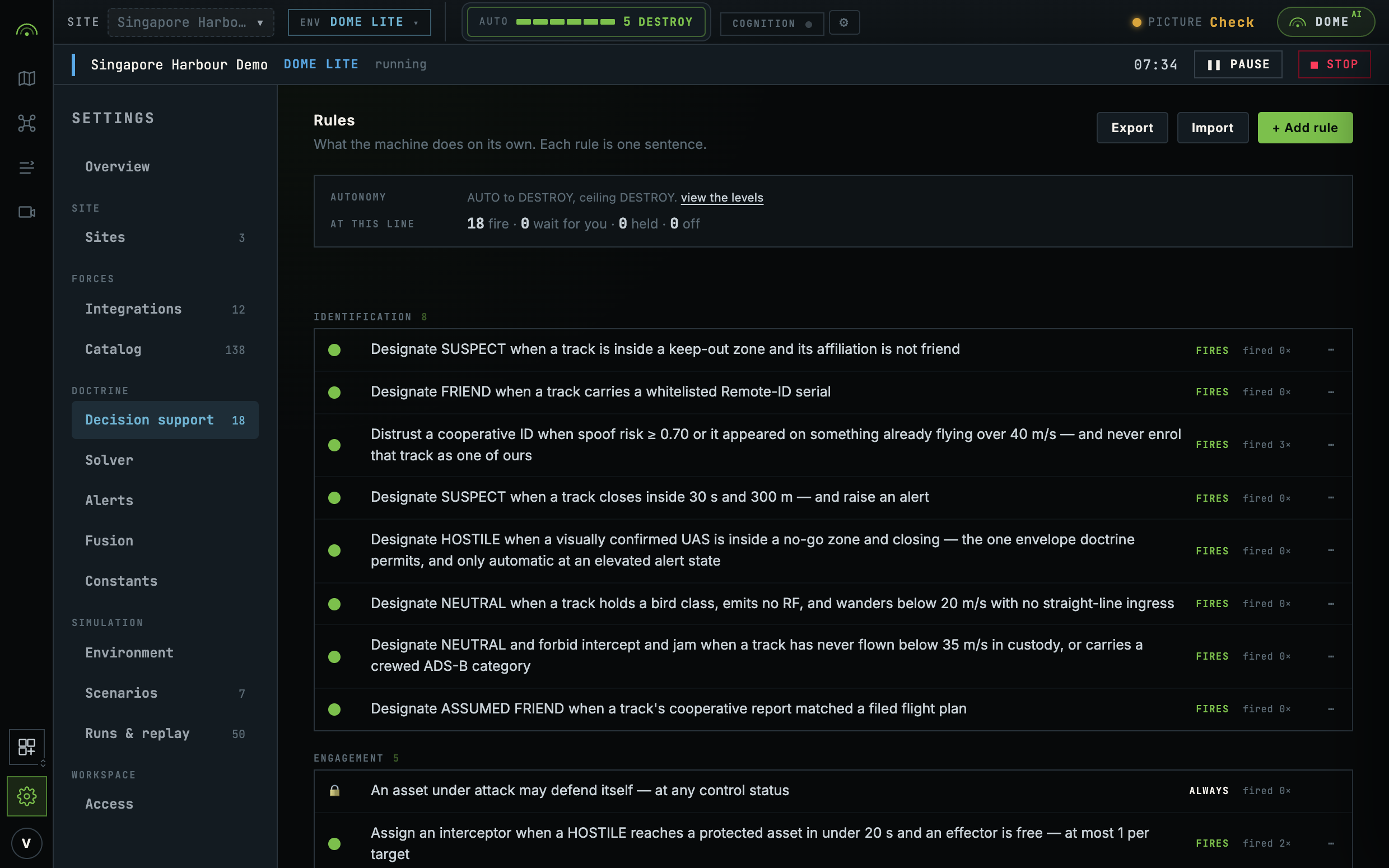
Task: Toggle Distrust cooperative ID rule dot
Action: 334,445
